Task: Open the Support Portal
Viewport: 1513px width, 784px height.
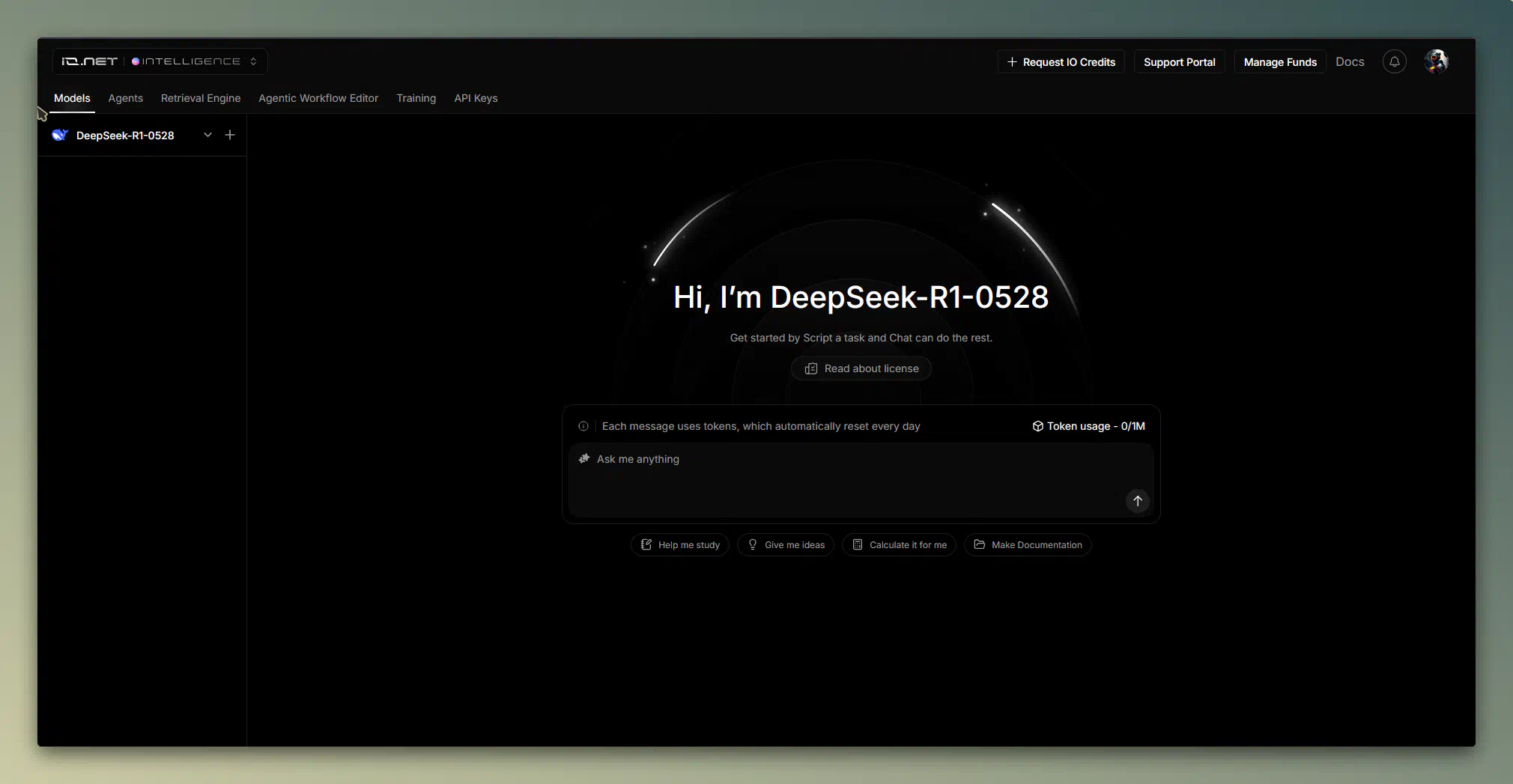Action: click(1179, 62)
